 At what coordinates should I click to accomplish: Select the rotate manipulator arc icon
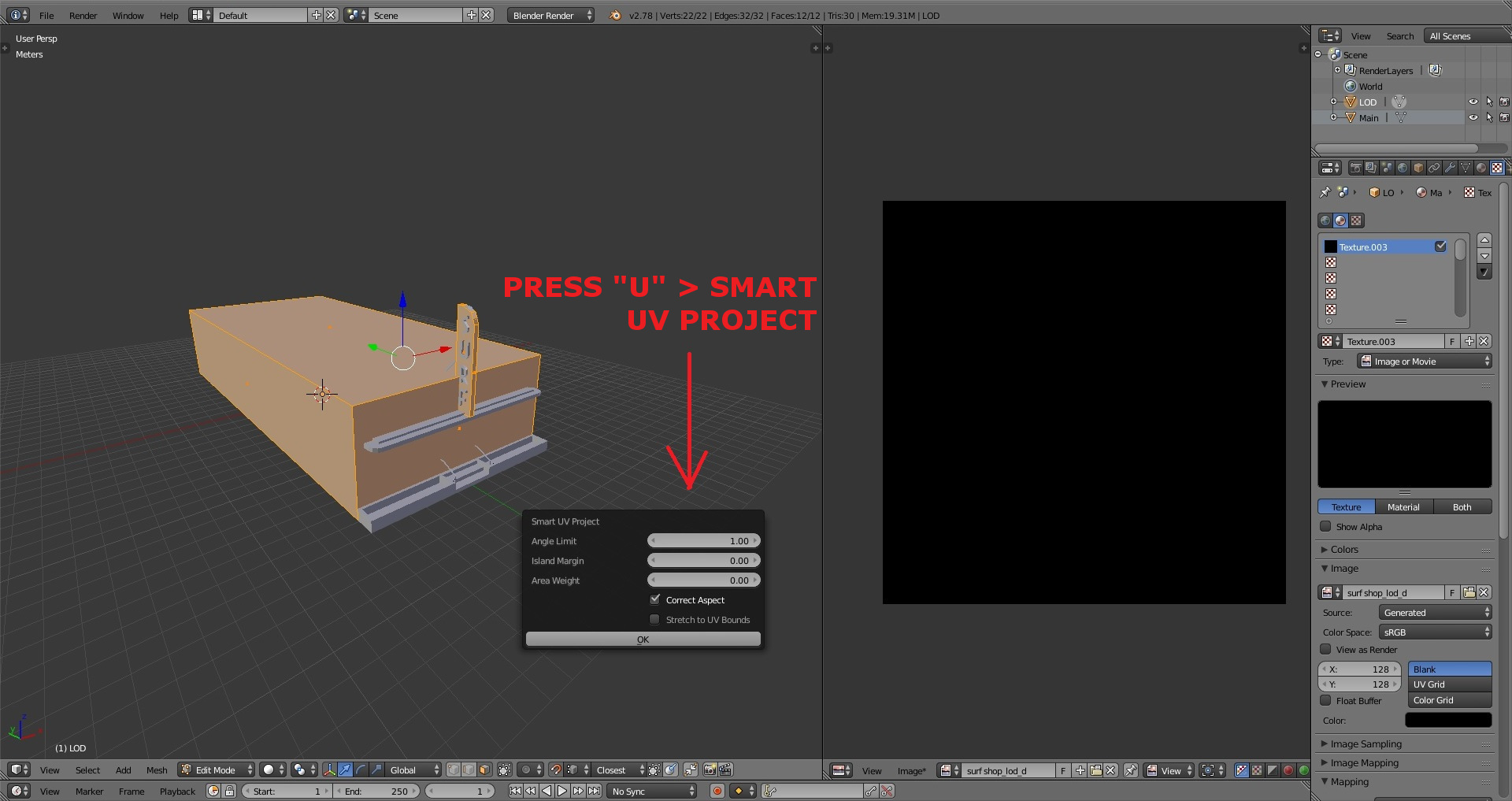pyautogui.click(x=361, y=769)
